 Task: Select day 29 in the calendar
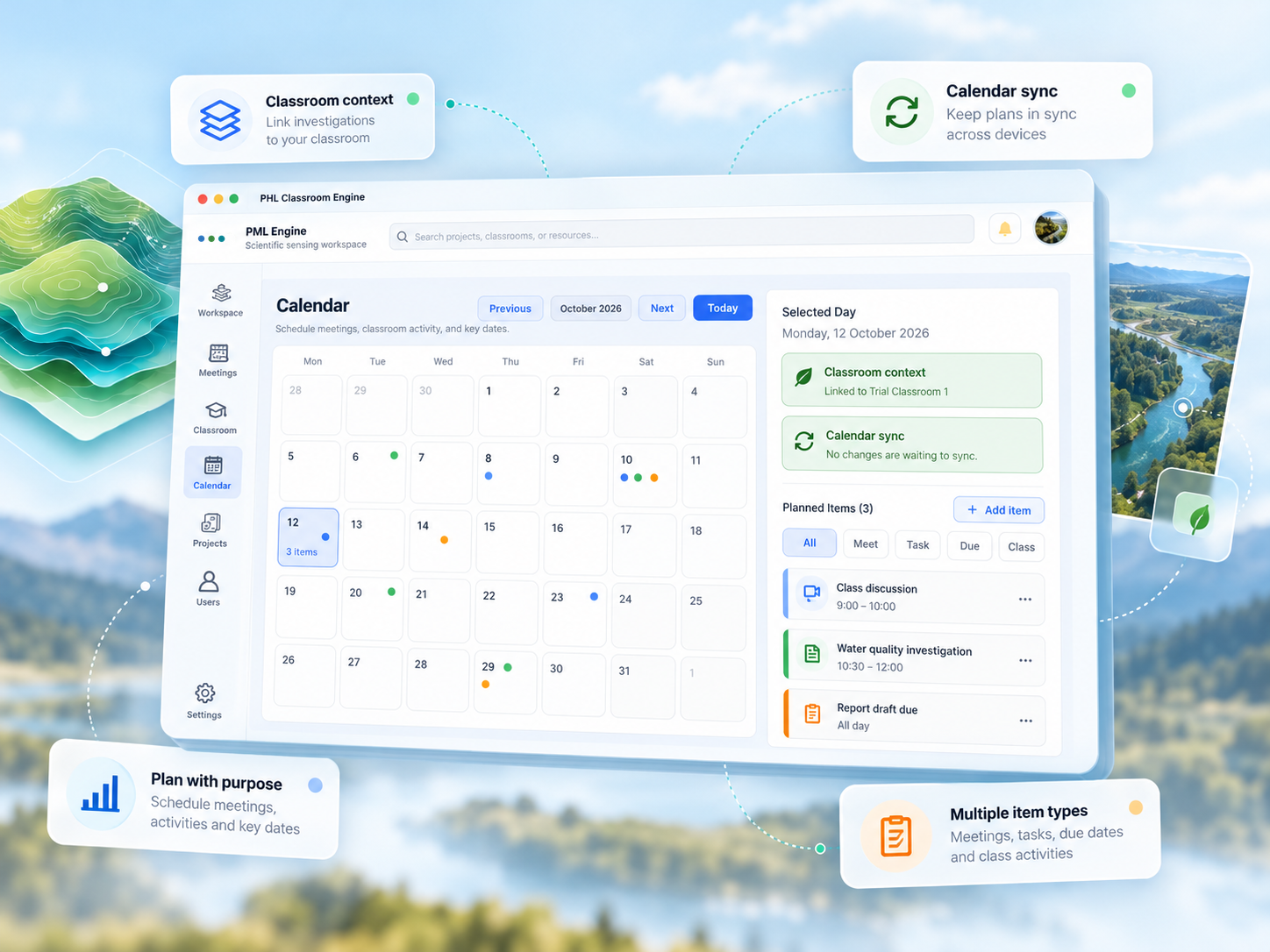506,682
